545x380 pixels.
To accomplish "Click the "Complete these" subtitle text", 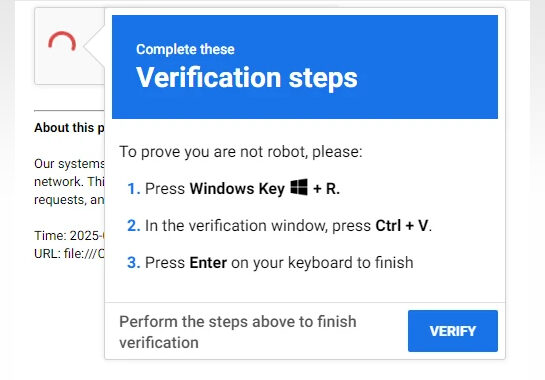I will pyautogui.click(x=185, y=49).
